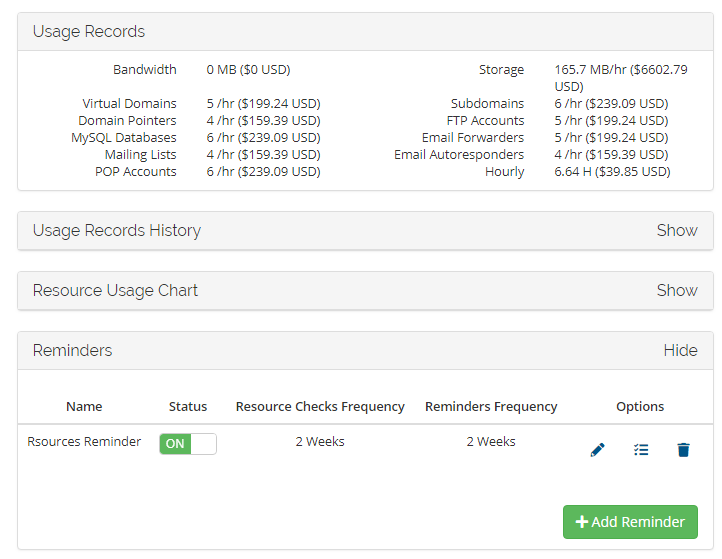Click the Hourly label
This screenshot has height=559, width=722.
(x=505, y=172)
